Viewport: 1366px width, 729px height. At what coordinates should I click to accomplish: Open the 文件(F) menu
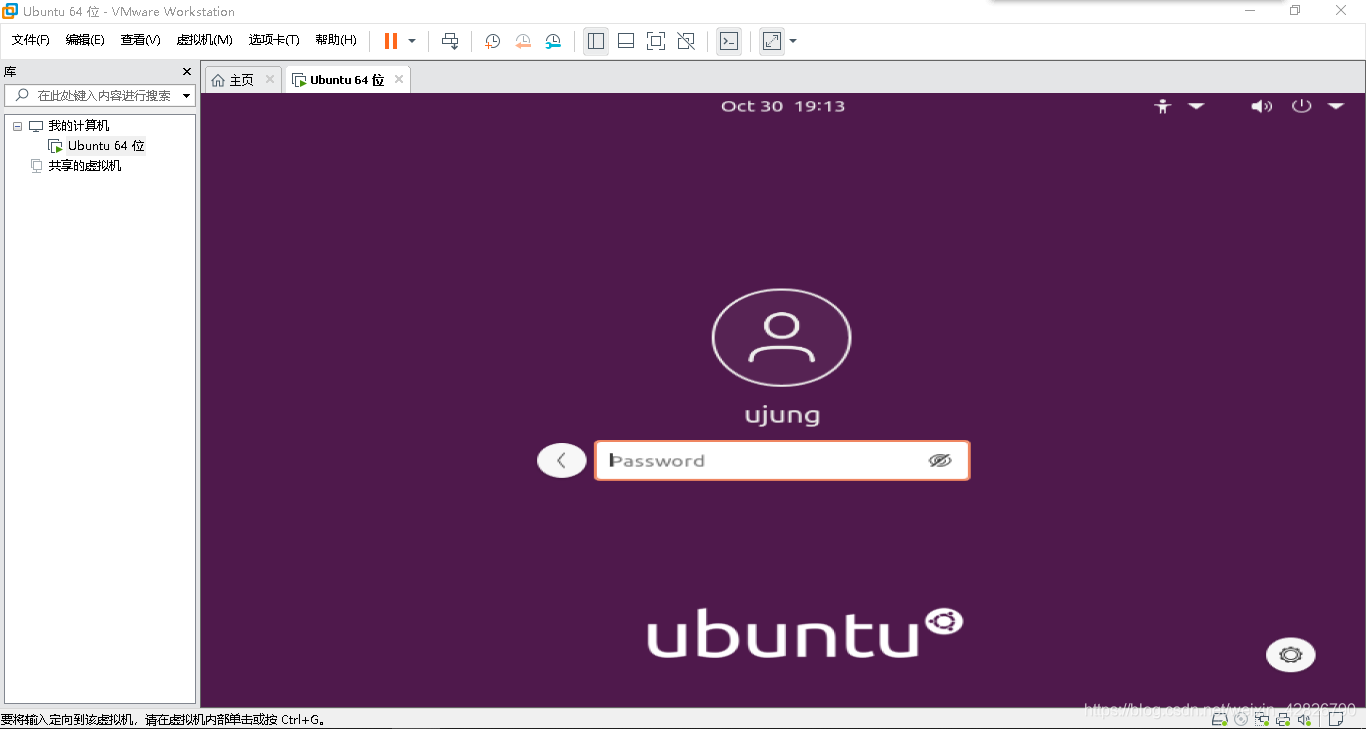click(x=30, y=40)
